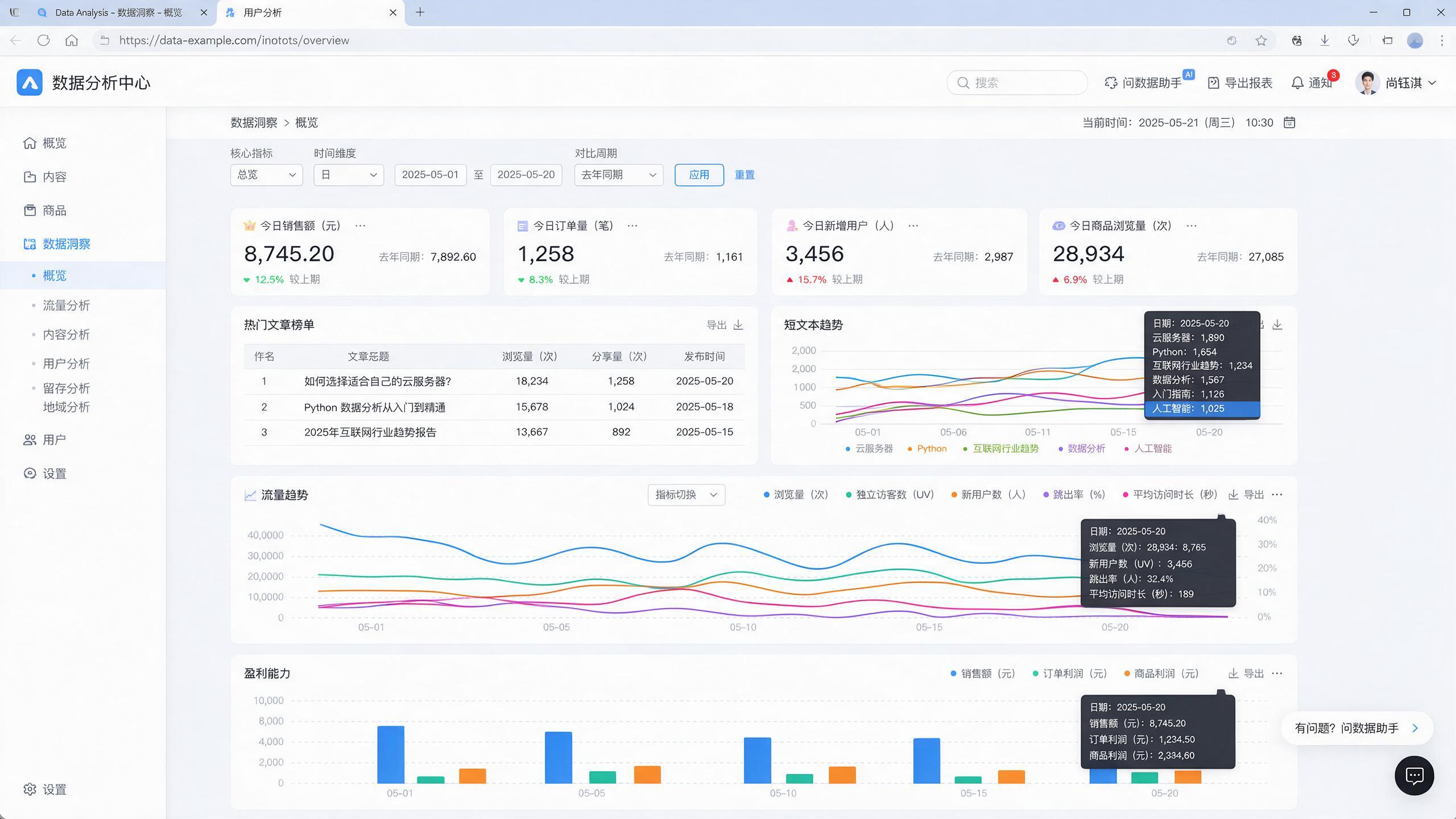The width and height of the screenshot is (1456, 819).
Task: Select 流量分析 in the sidebar
Action: 67,305
